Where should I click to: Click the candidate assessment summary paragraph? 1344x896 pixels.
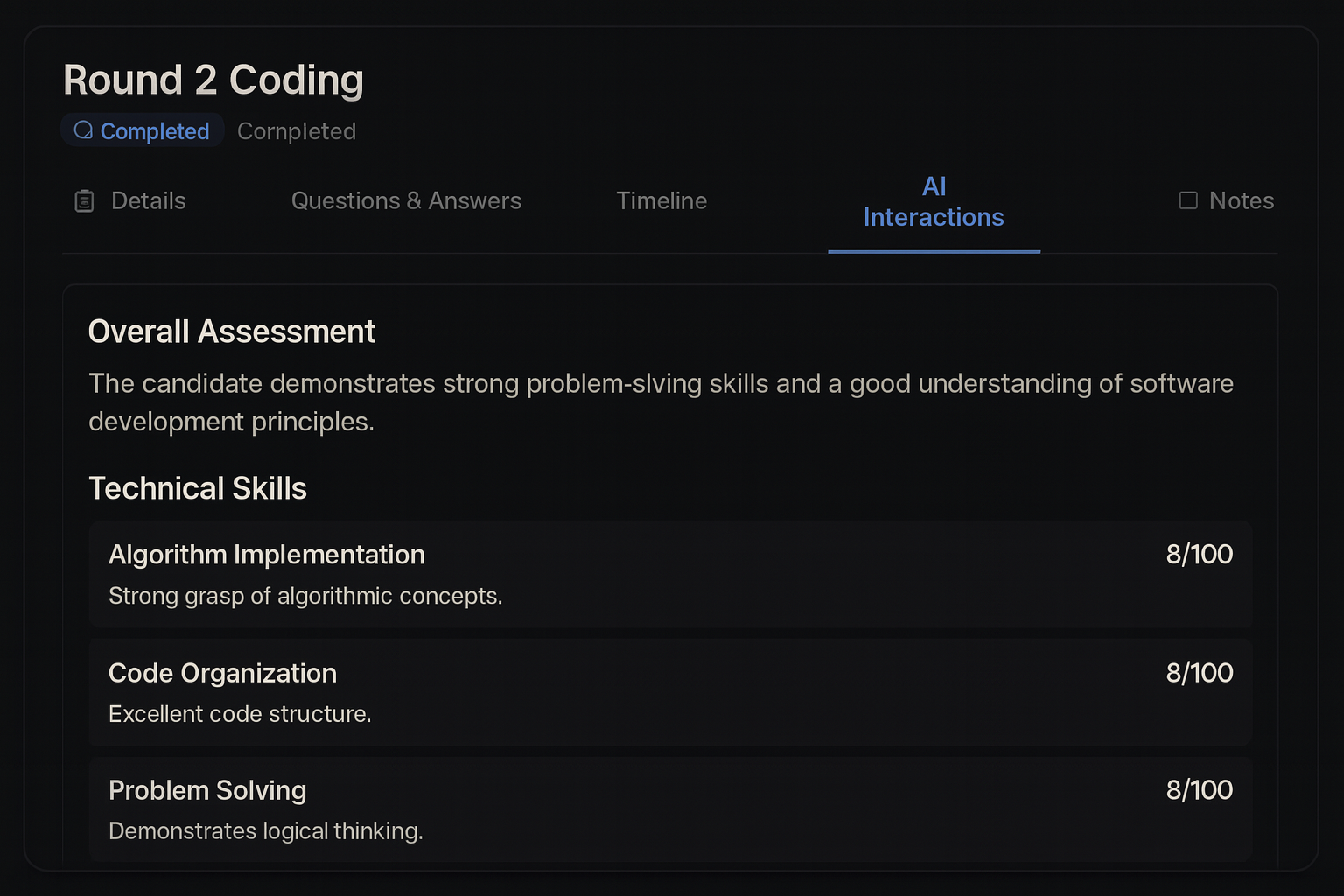pyautogui.click(x=661, y=402)
